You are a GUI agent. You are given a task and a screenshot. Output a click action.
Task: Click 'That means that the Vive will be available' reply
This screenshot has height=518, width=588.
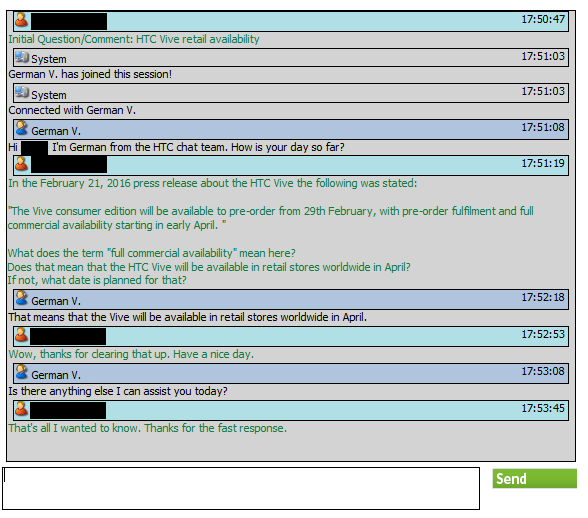point(188,317)
